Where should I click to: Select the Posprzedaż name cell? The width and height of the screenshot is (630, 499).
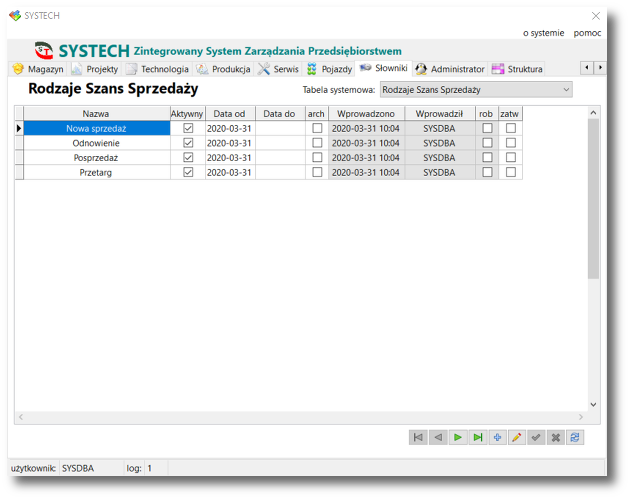96,157
